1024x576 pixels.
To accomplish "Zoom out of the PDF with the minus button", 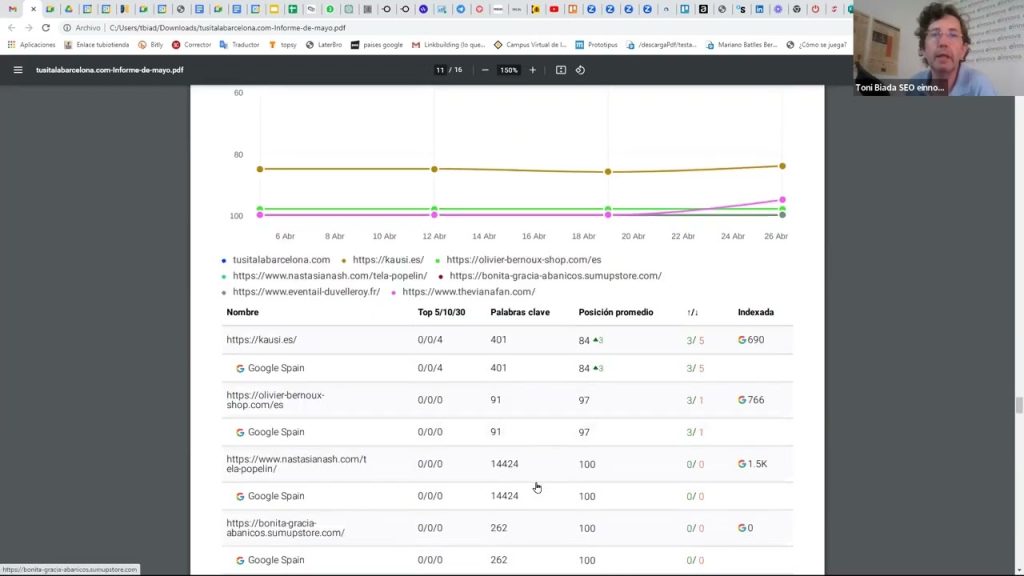I will coord(485,70).
